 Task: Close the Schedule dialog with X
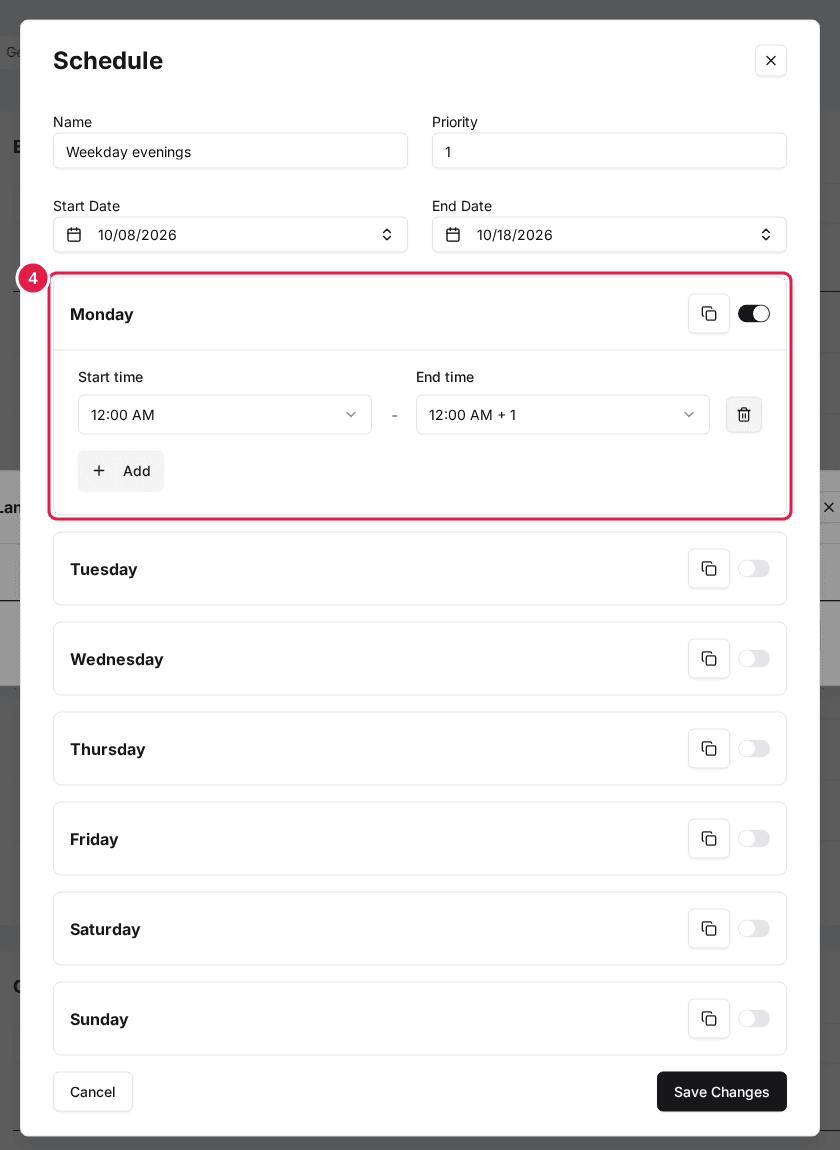click(771, 60)
